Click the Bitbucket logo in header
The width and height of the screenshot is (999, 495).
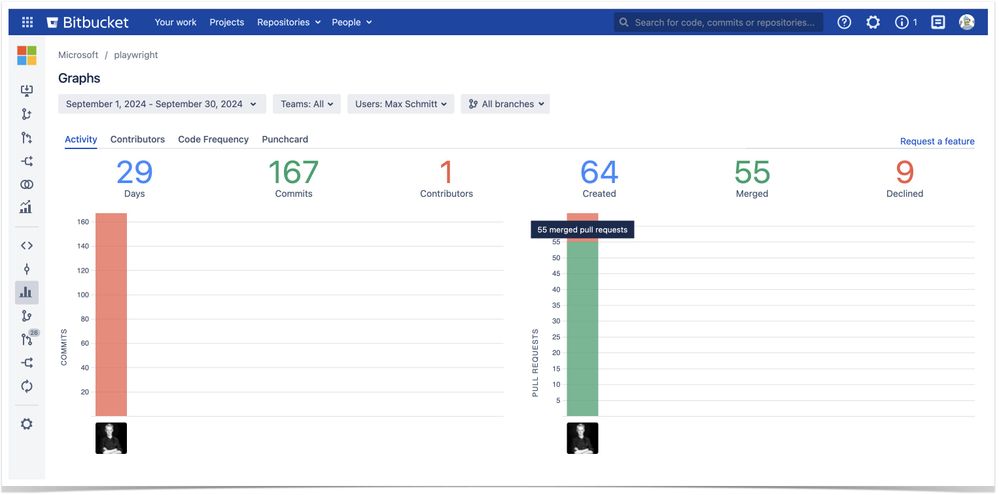tap(88, 22)
